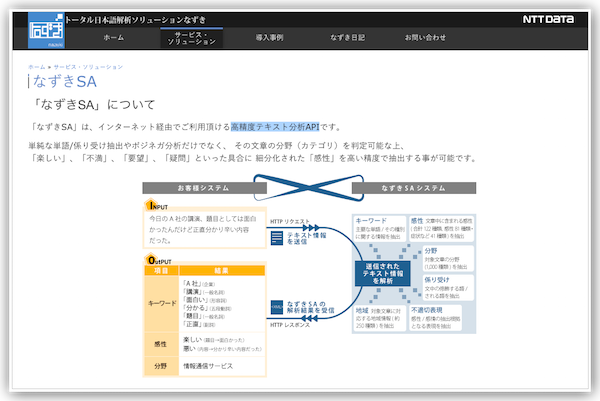This screenshot has width=600, height=401.
Task: Click the なずきSA page heading
Action: click(65, 82)
